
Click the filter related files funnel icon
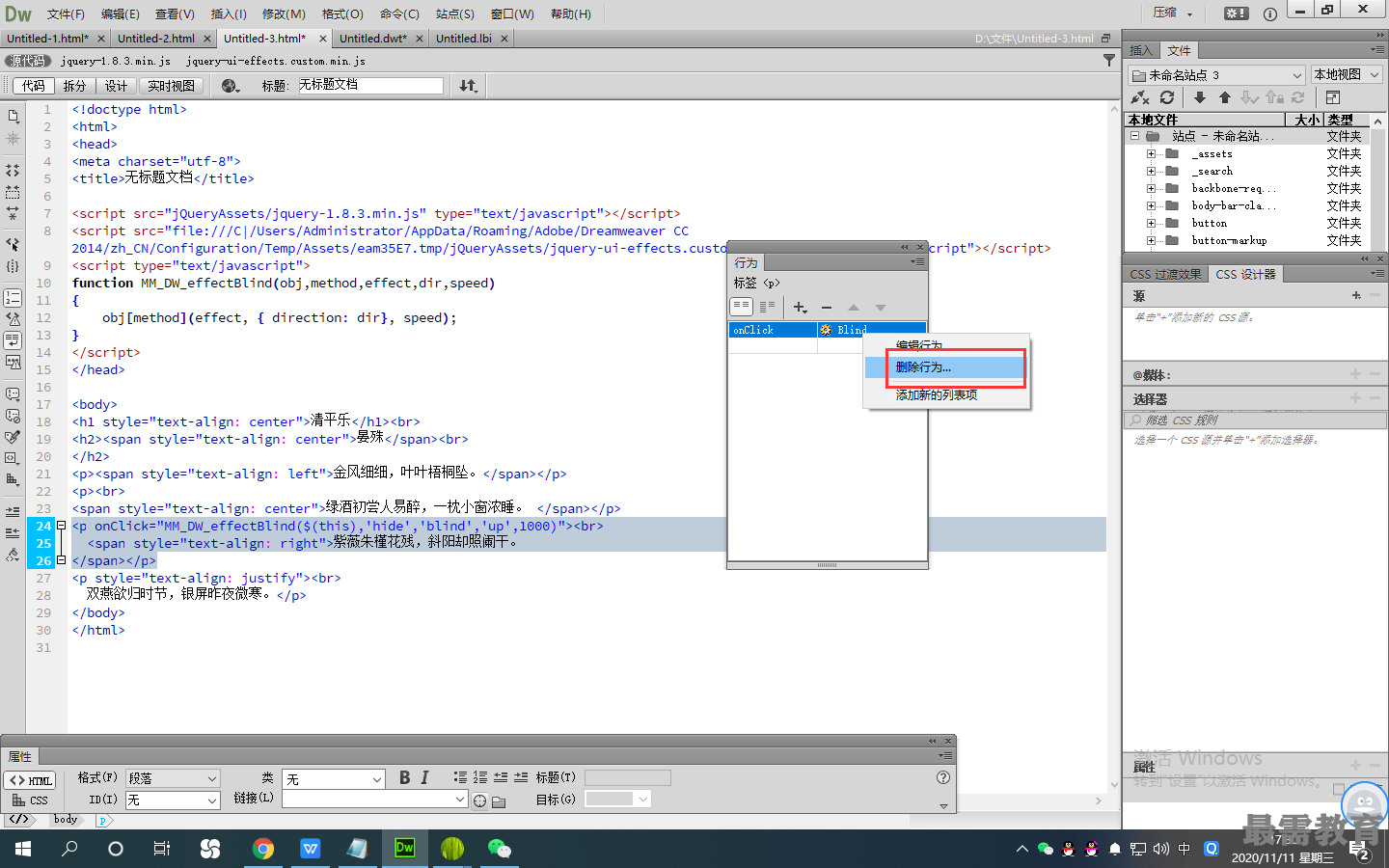coord(1108,60)
